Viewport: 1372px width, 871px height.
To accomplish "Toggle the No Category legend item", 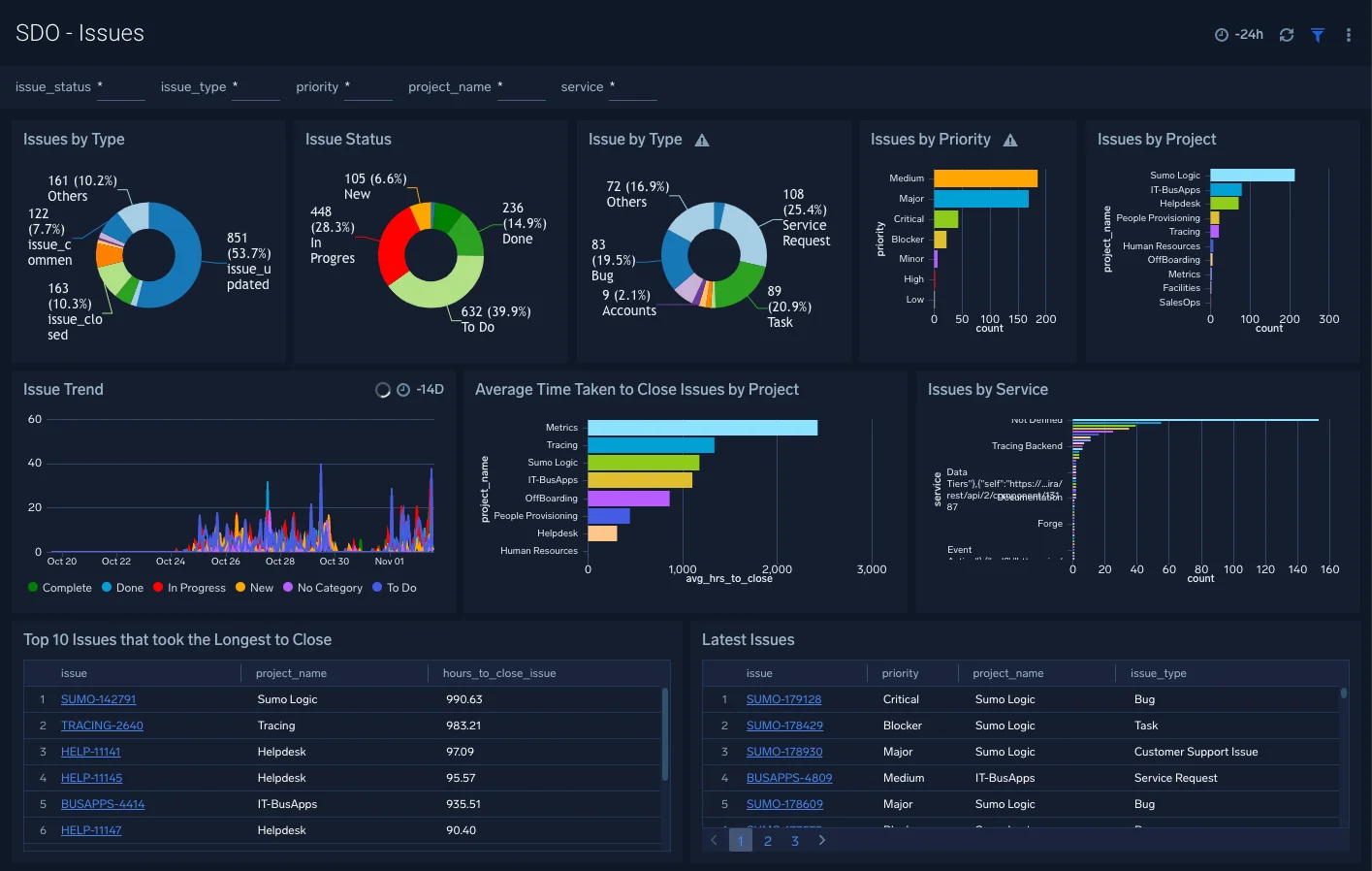I will pos(323,588).
